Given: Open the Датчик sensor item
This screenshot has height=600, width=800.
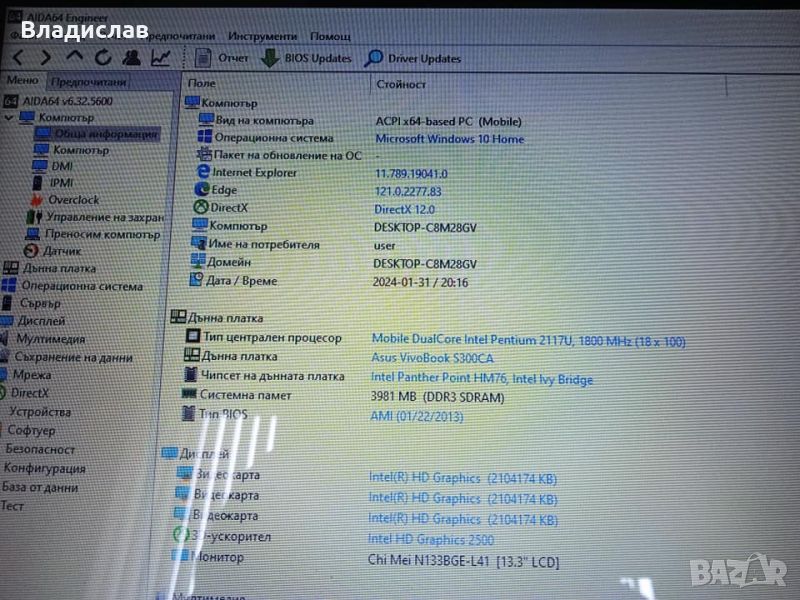Looking at the screenshot, I should tap(53, 251).
